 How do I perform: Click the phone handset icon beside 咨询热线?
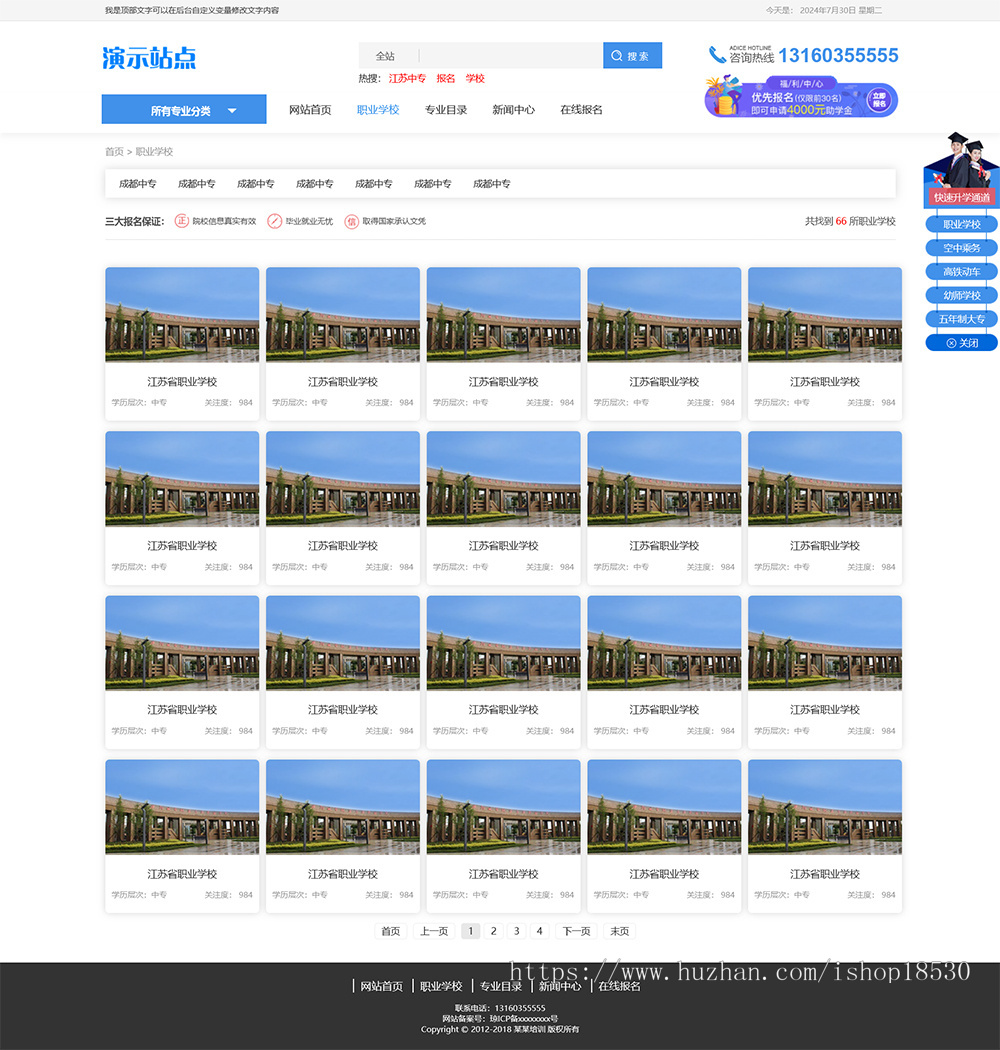pos(717,54)
